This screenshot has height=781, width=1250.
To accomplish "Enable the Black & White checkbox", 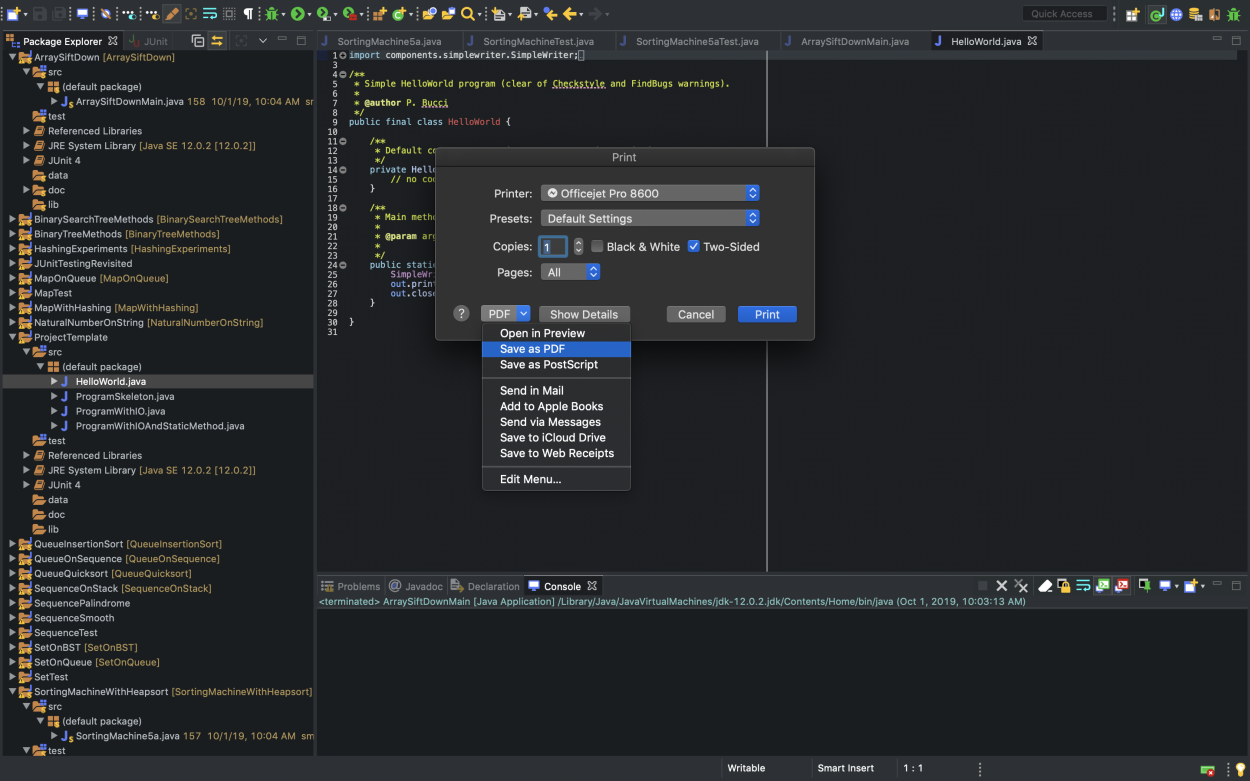I will [597, 247].
